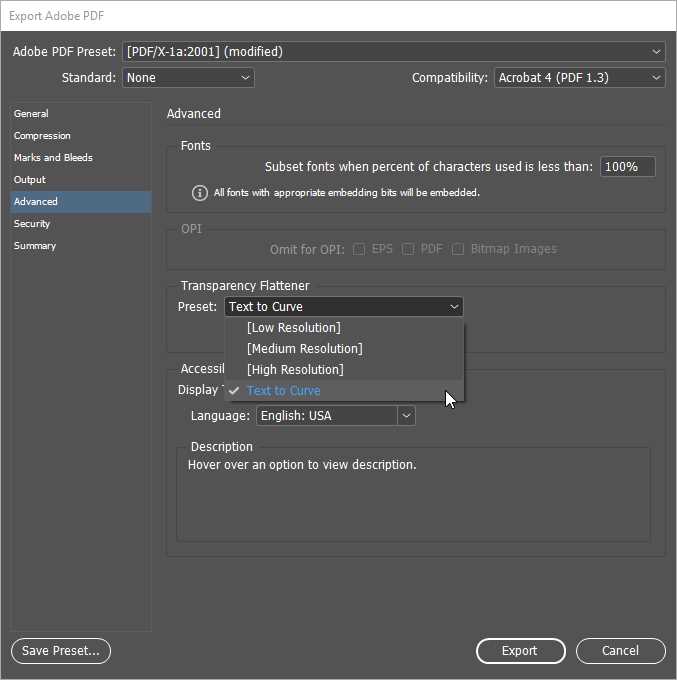Click the subset fonts percentage field
This screenshot has height=680, width=677.
pos(627,167)
